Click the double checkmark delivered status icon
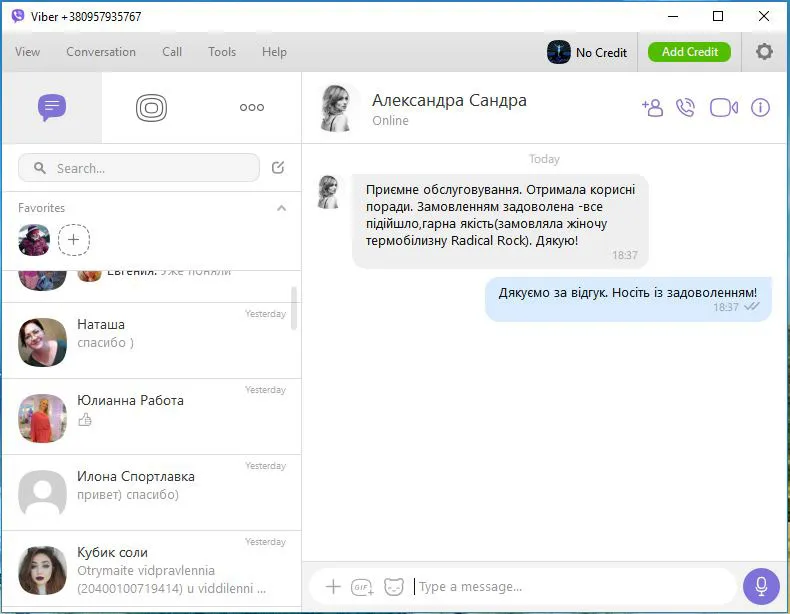Screen dimensions: 790x614 pos(751,307)
